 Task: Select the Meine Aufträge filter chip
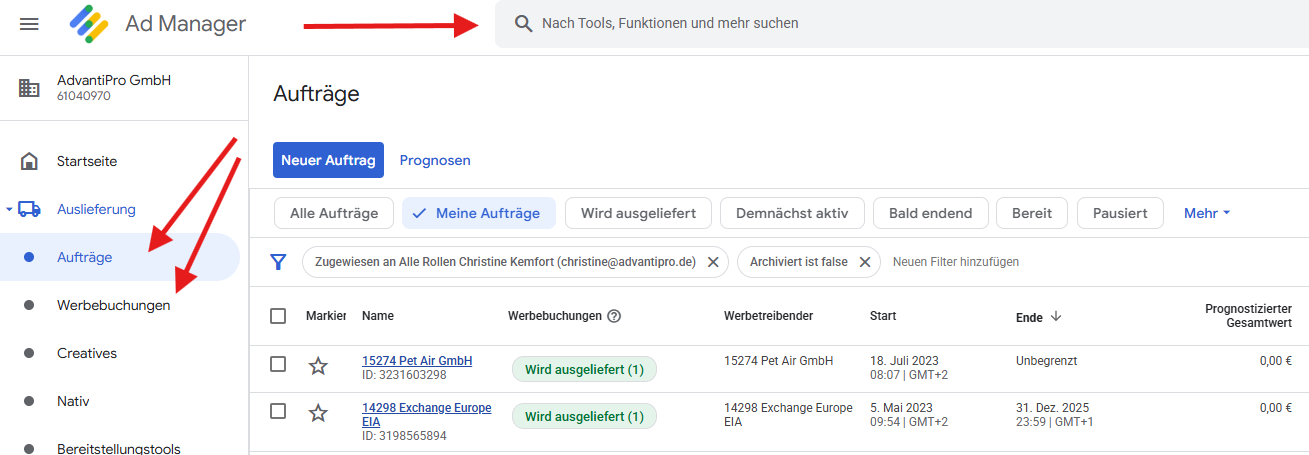(x=478, y=213)
